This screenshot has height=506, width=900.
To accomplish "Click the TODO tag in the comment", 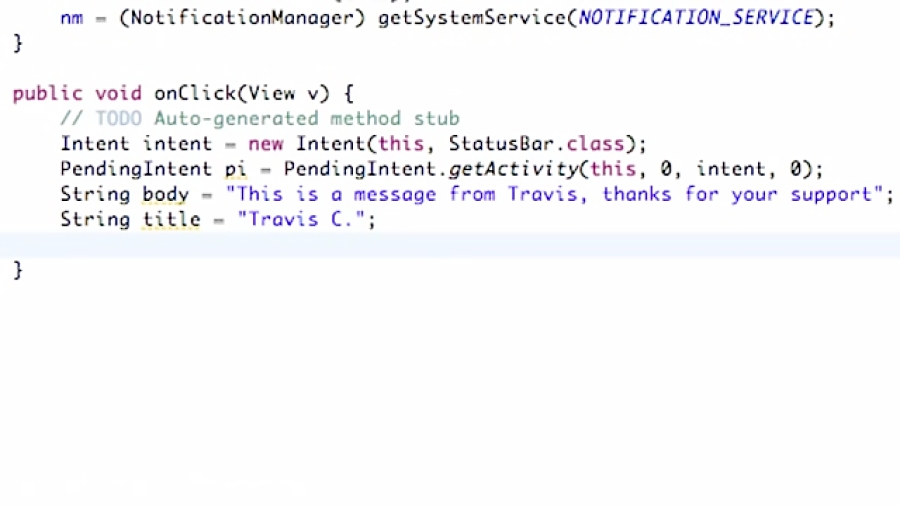I will pos(118,119).
